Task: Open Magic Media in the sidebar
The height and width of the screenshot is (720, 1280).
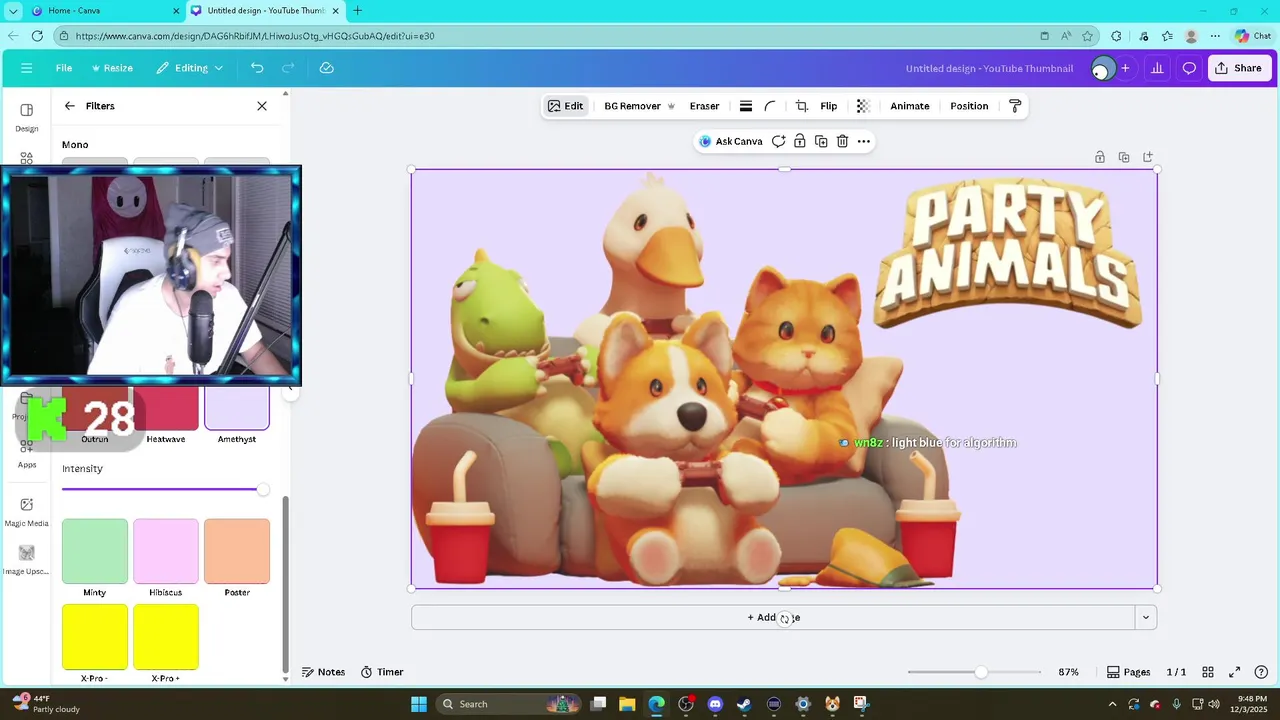Action: (27, 512)
